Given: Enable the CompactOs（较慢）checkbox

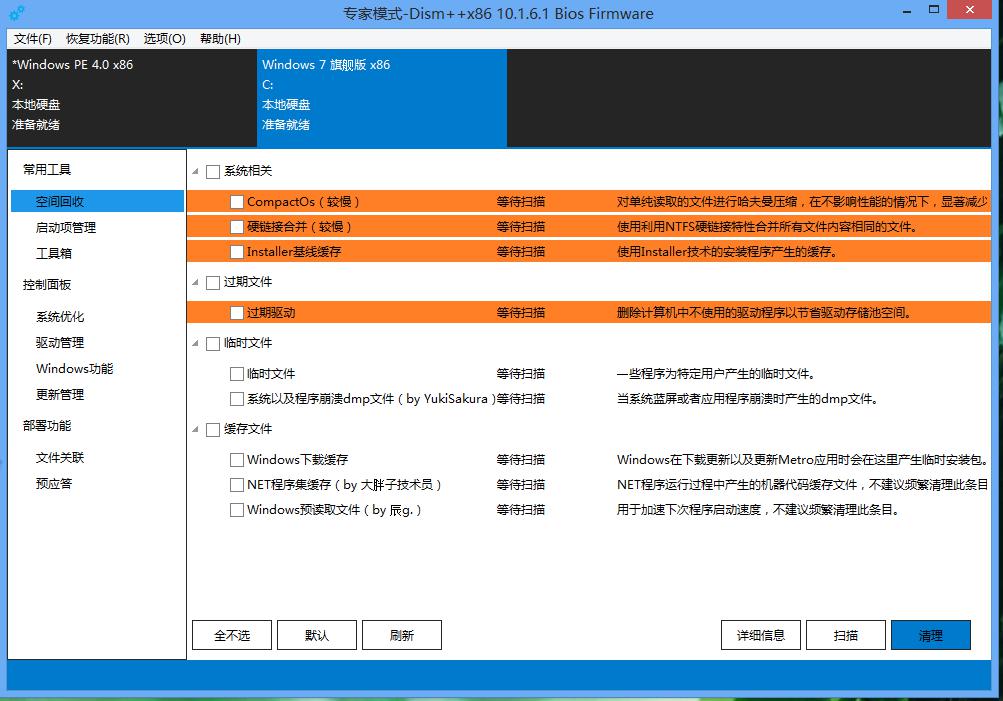Looking at the screenshot, I should pos(236,200).
